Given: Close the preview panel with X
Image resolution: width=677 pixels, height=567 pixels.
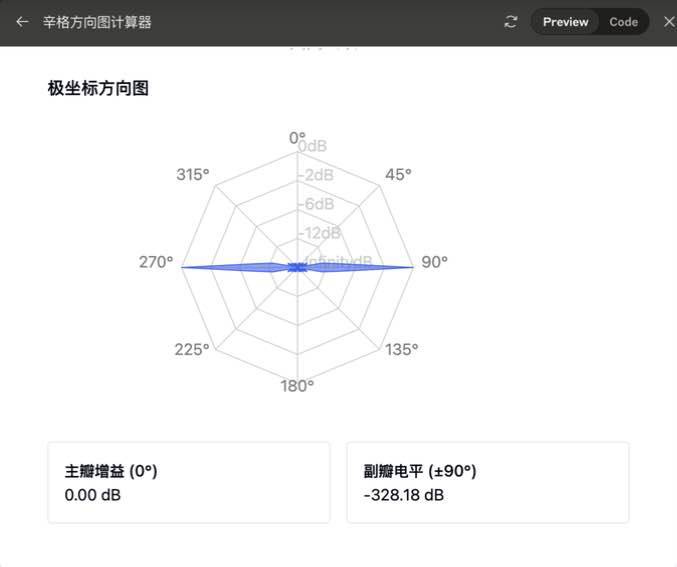Looking at the screenshot, I should 669,22.
